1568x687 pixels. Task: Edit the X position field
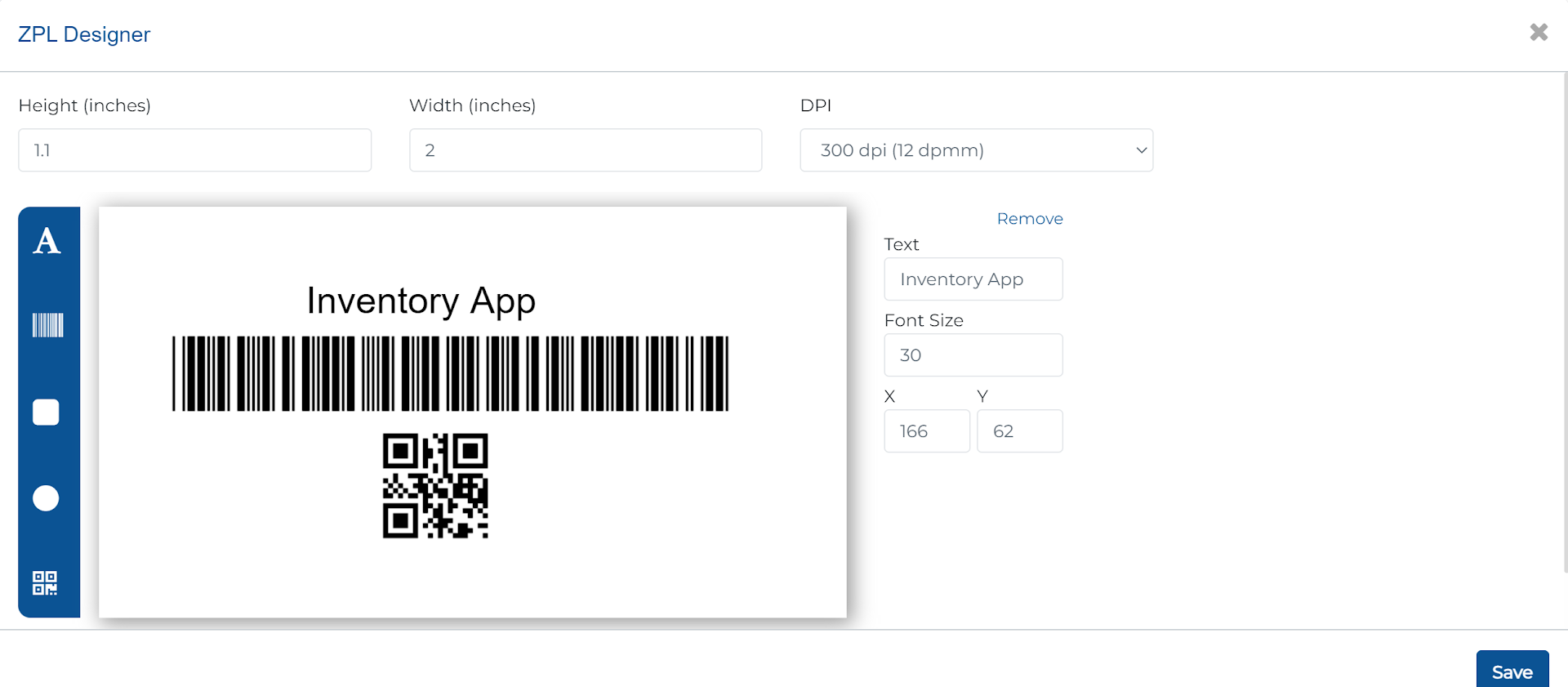pyautogui.click(x=927, y=431)
